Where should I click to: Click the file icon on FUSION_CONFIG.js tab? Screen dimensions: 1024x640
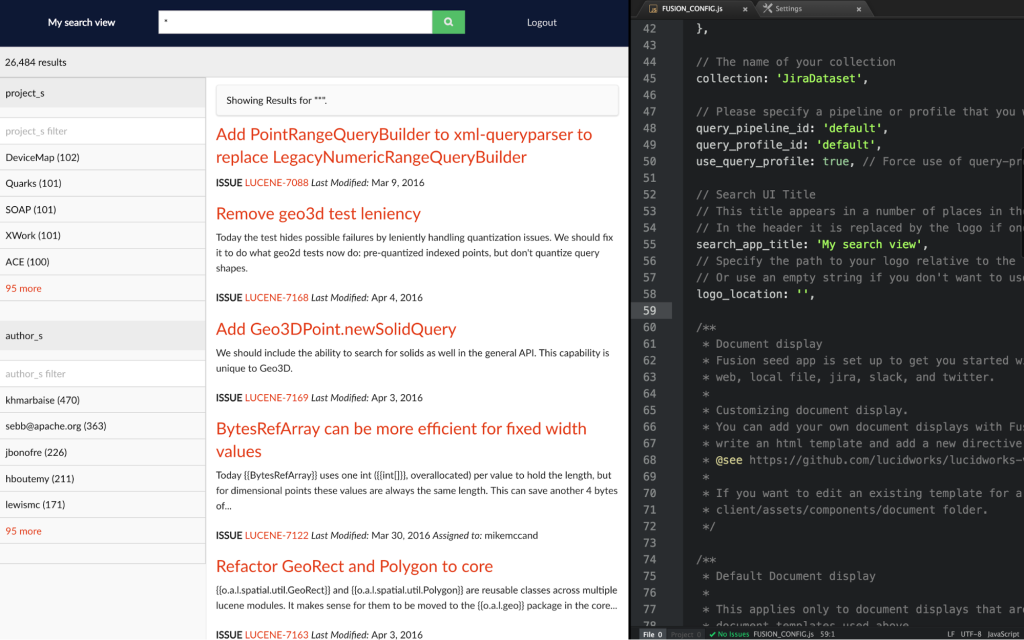click(x=652, y=8)
